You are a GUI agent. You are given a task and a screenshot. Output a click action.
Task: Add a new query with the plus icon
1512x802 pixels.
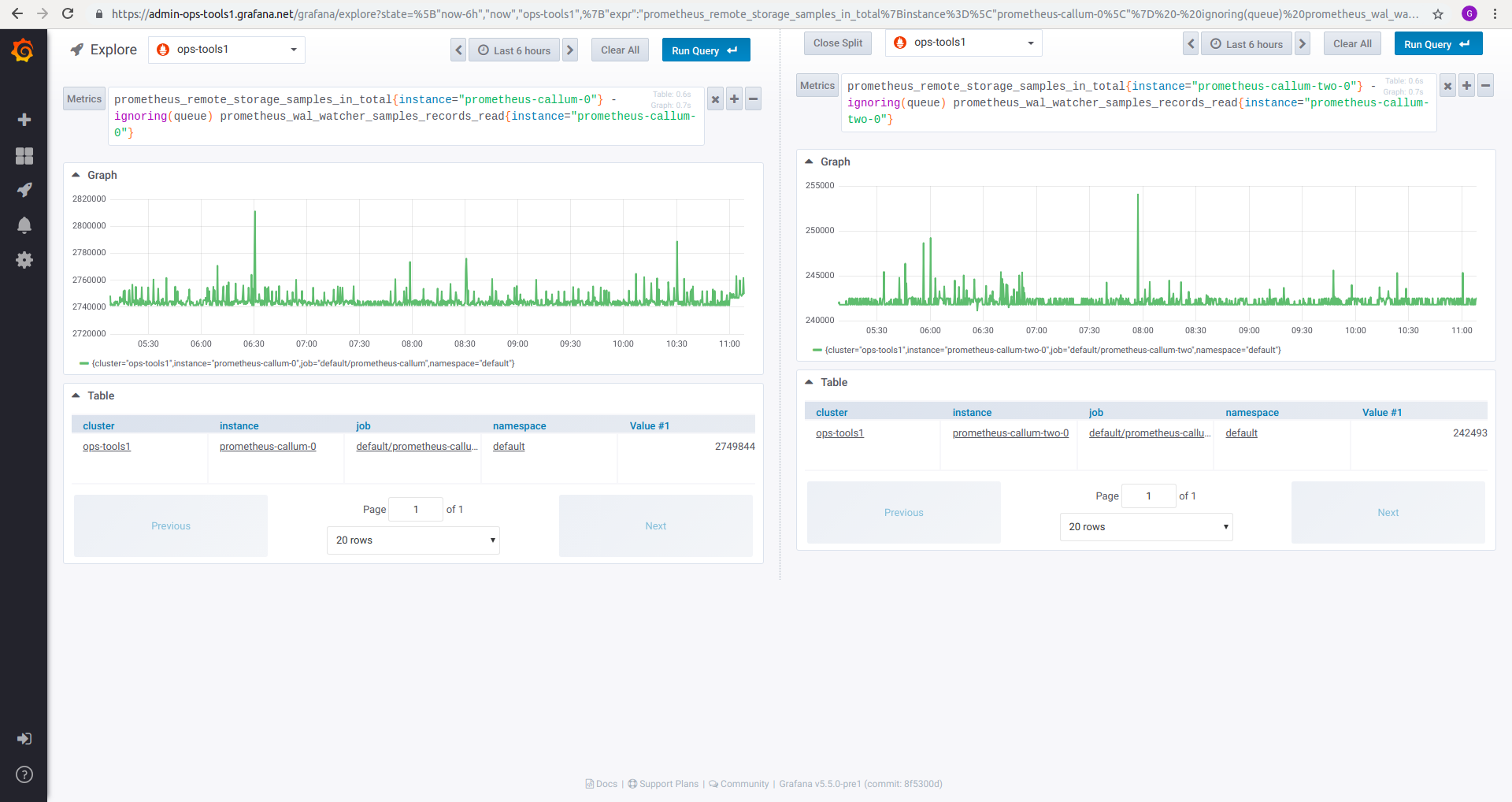pos(733,98)
